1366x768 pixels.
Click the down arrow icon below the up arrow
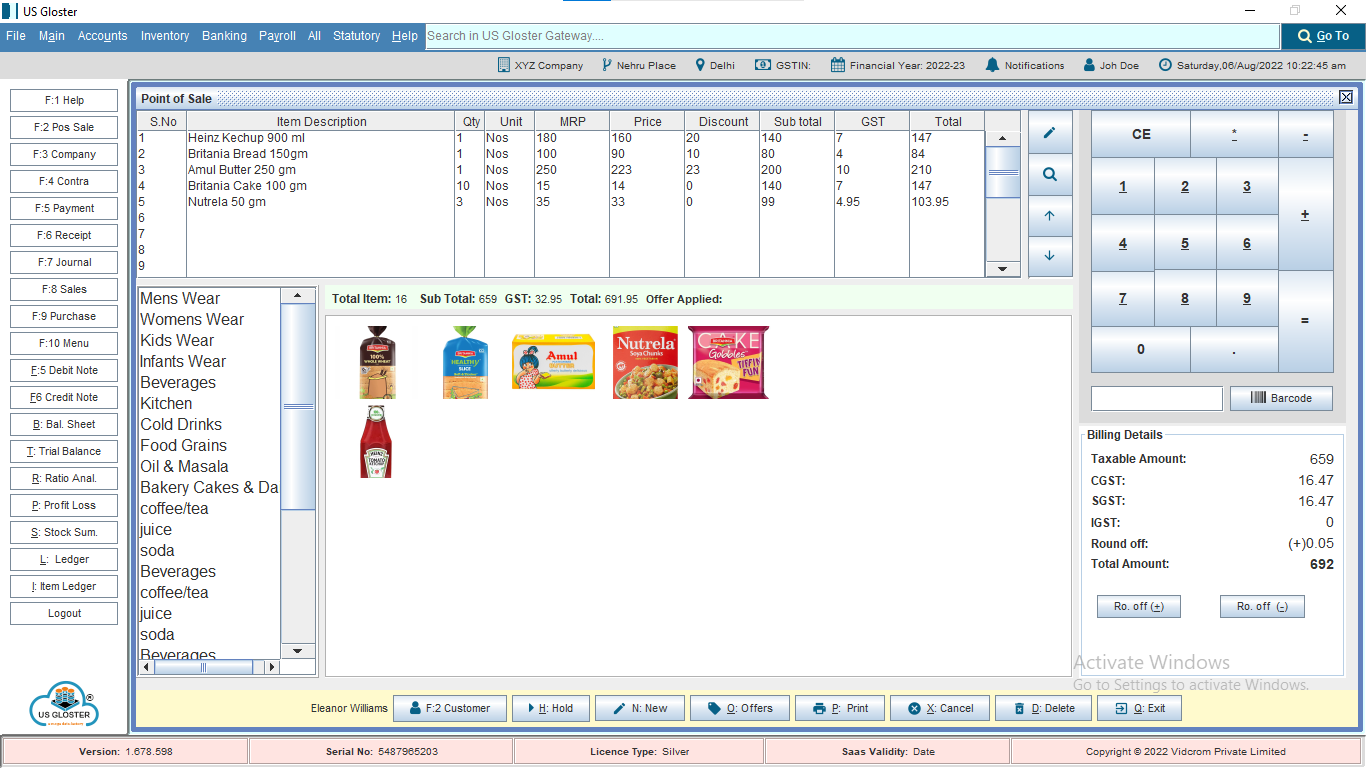click(x=1050, y=256)
